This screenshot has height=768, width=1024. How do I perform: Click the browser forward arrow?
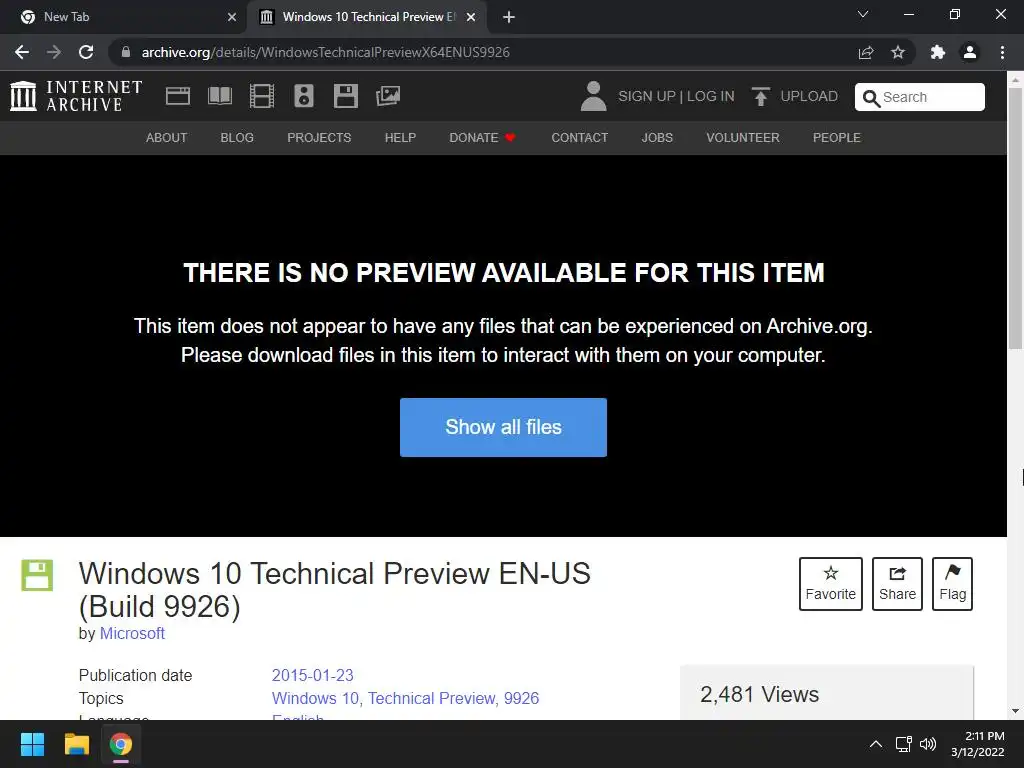[x=54, y=52]
